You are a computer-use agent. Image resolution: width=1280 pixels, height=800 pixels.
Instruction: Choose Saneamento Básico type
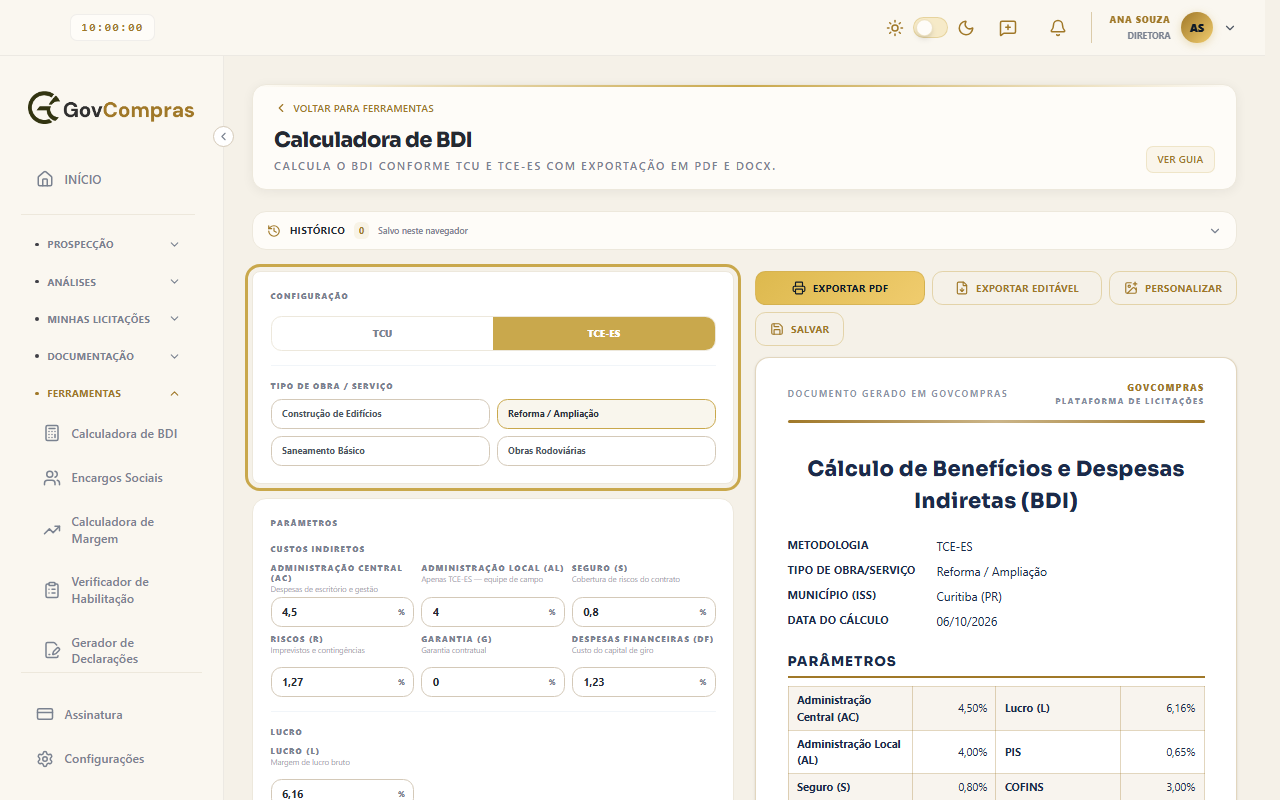pos(380,451)
